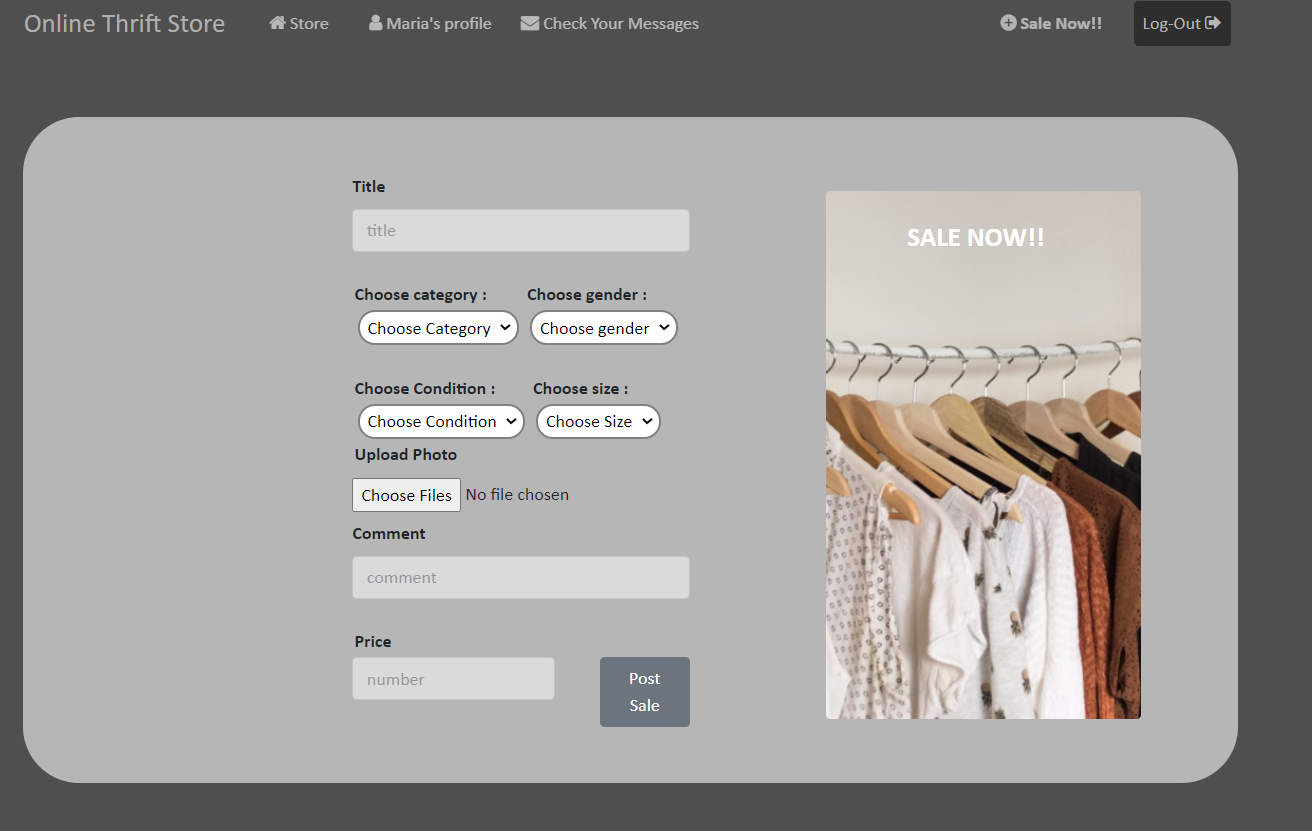The height and width of the screenshot is (831, 1312).
Task: Click inside the title input field
Action: point(520,230)
